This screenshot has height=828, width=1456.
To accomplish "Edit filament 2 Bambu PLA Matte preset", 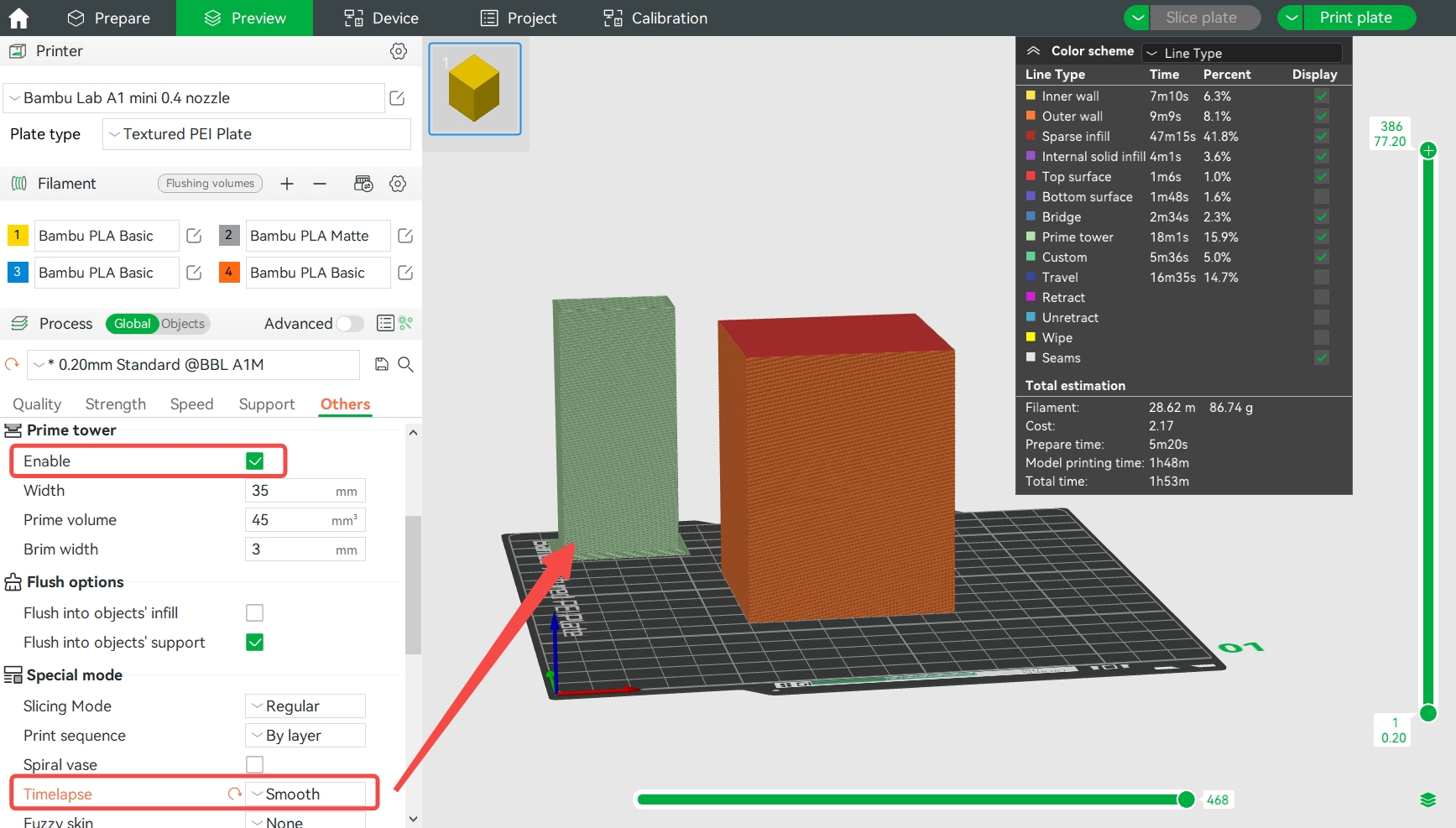I will (405, 236).
